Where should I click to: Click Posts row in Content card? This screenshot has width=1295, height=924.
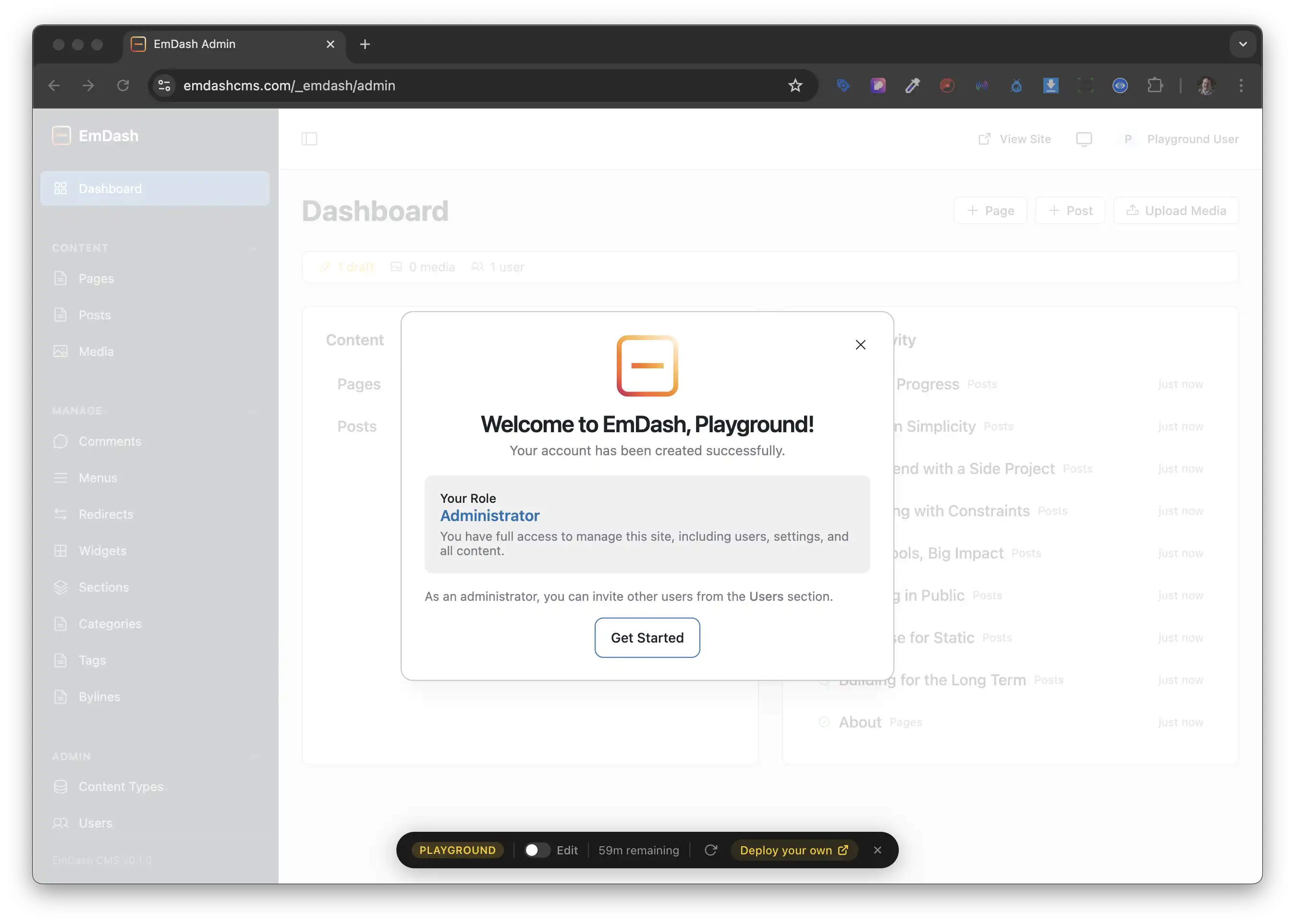[x=357, y=426]
